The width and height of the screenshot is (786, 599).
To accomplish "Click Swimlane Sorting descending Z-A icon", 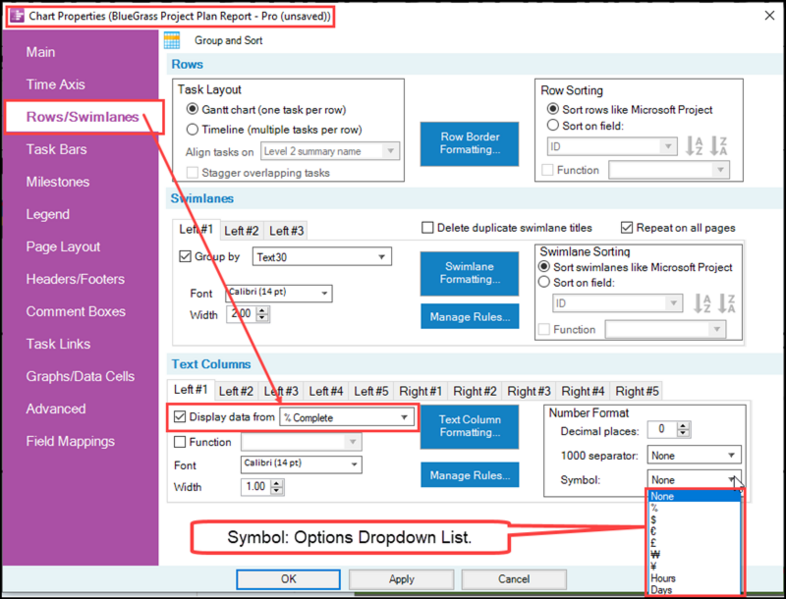I will click(x=726, y=303).
